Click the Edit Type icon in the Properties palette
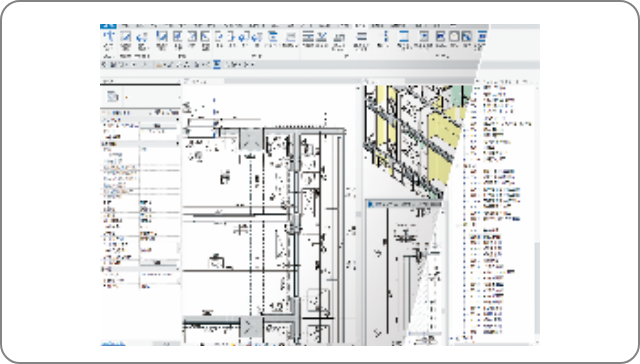640x364 pixels. [x=158, y=112]
